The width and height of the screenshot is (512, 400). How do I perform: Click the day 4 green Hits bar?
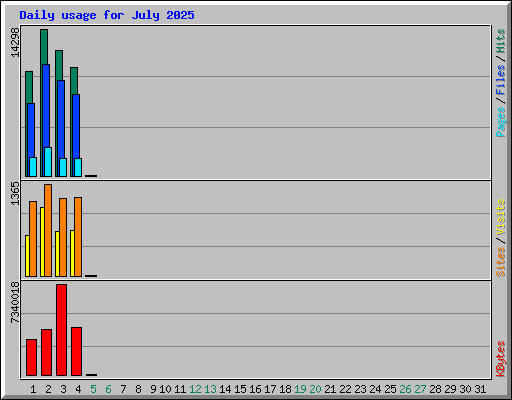point(74,81)
